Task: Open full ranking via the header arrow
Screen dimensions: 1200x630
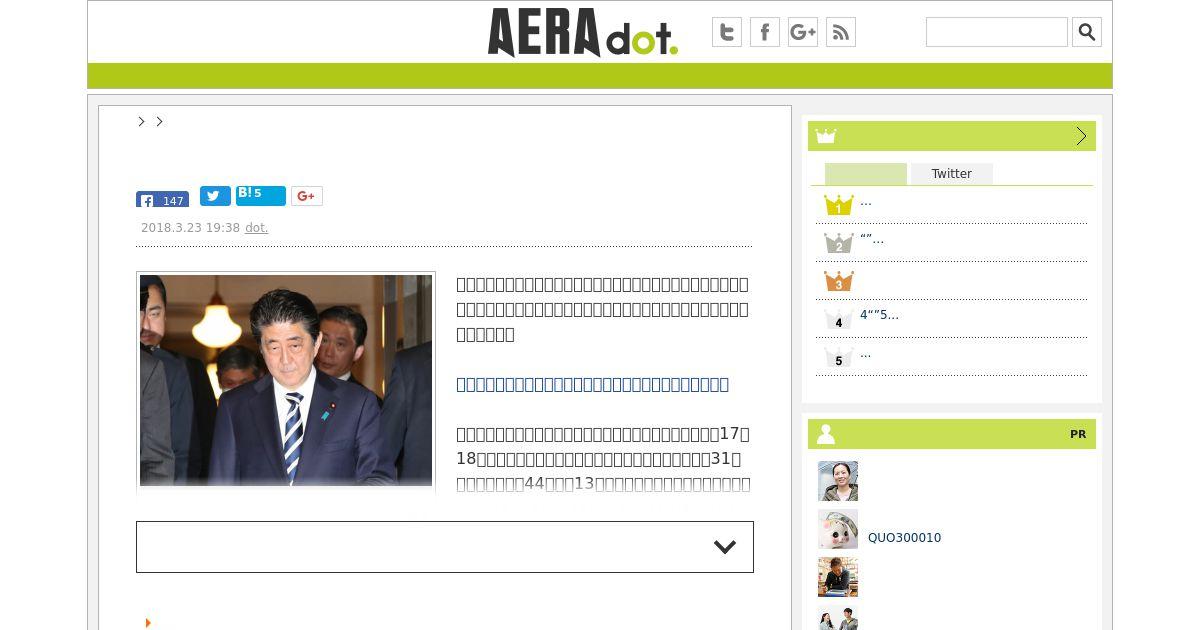Action: 1081,136
